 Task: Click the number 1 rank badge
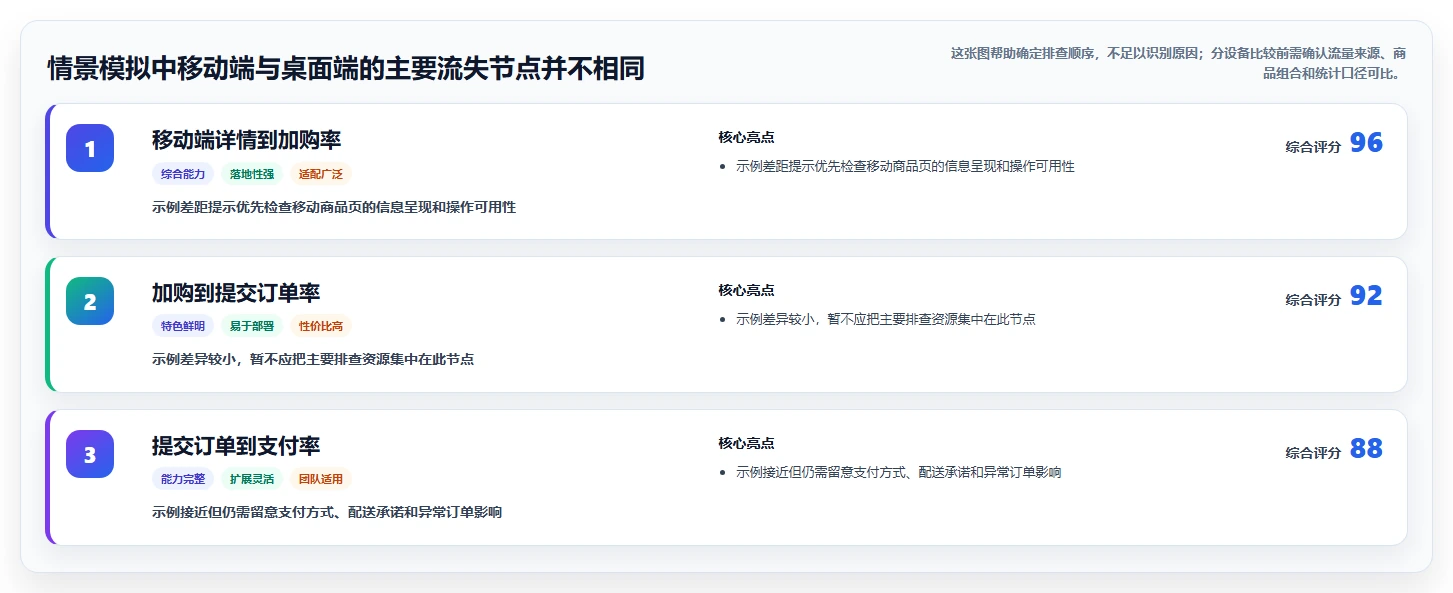click(90, 148)
